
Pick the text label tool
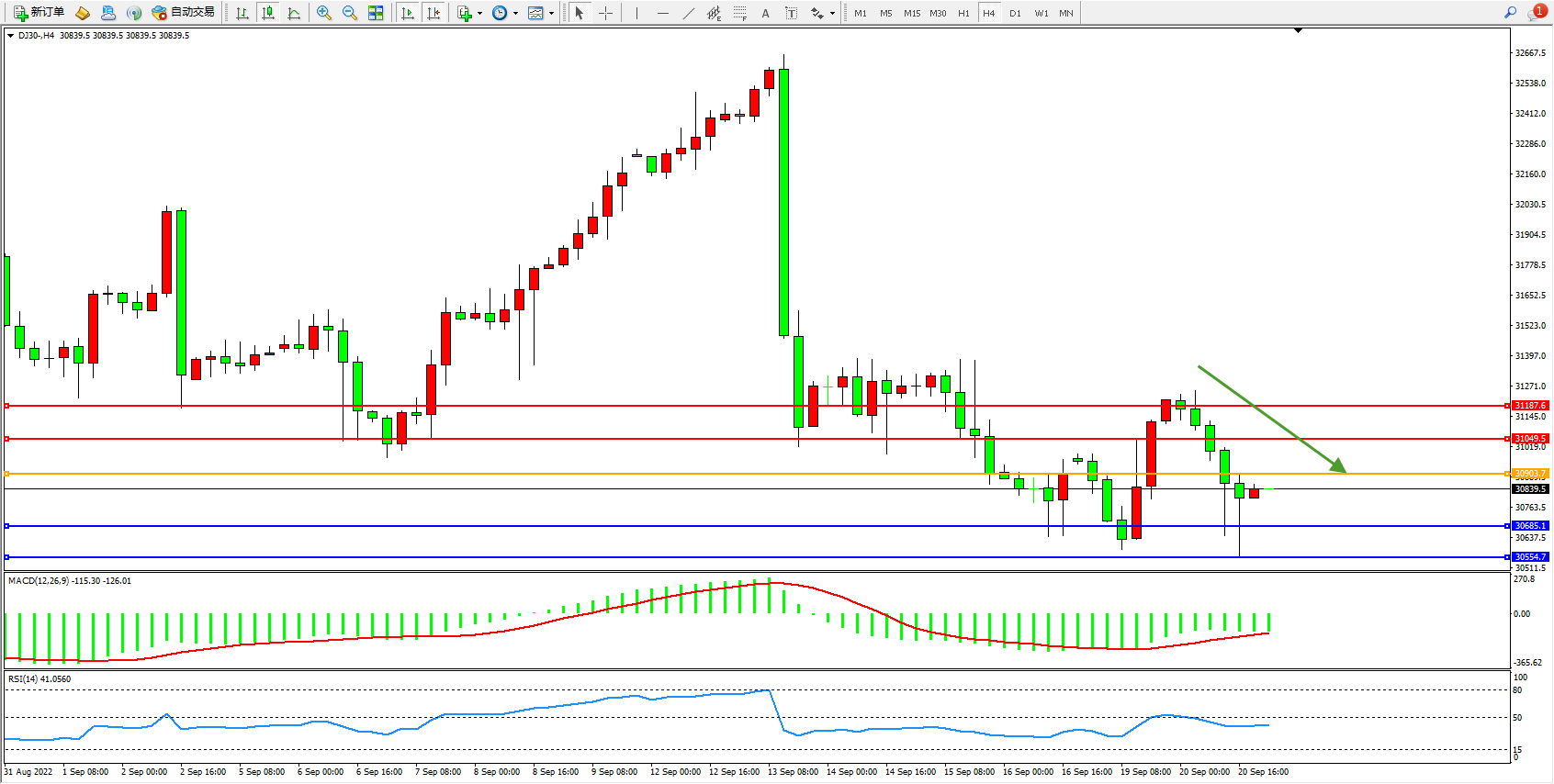765,13
